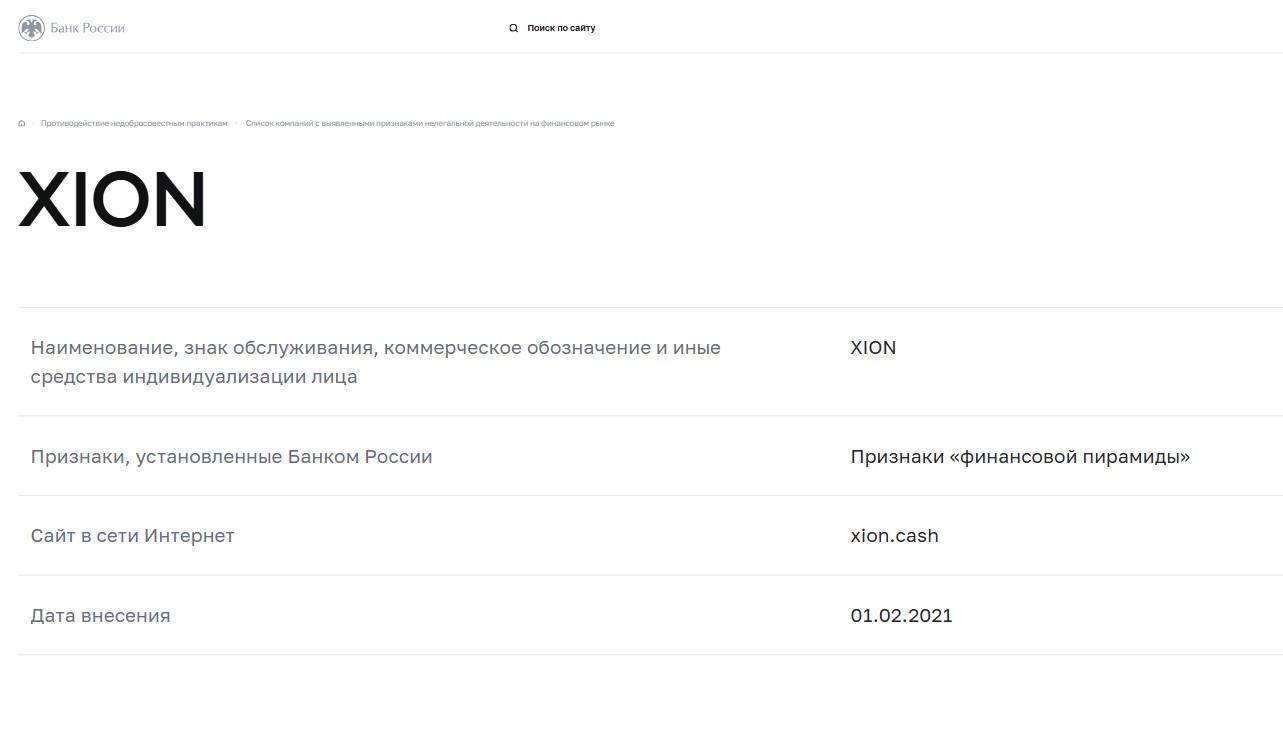This screenshot has width=1283, height=739.
Task: Click the «Сайт в сети Интернет» label
Action: click(132, 535)
